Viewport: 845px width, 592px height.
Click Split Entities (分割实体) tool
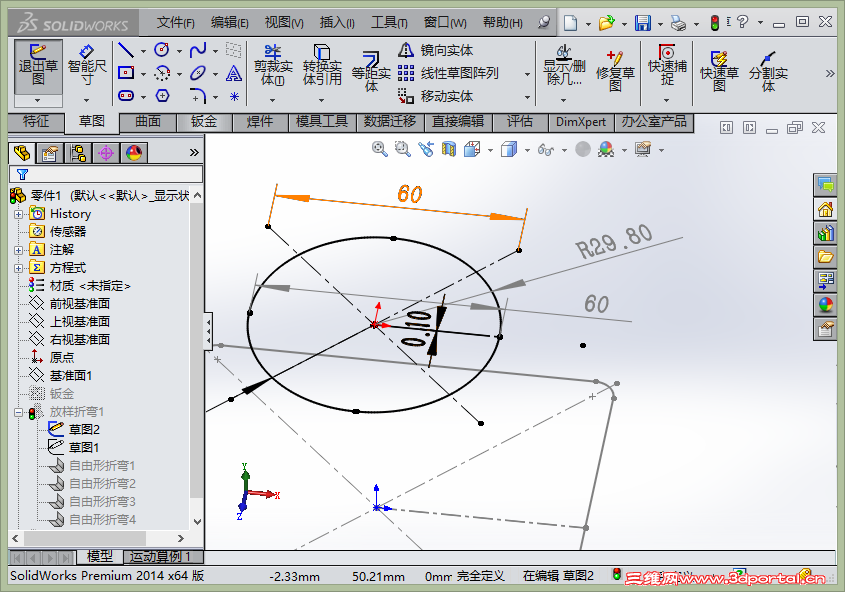pos(768,72)
